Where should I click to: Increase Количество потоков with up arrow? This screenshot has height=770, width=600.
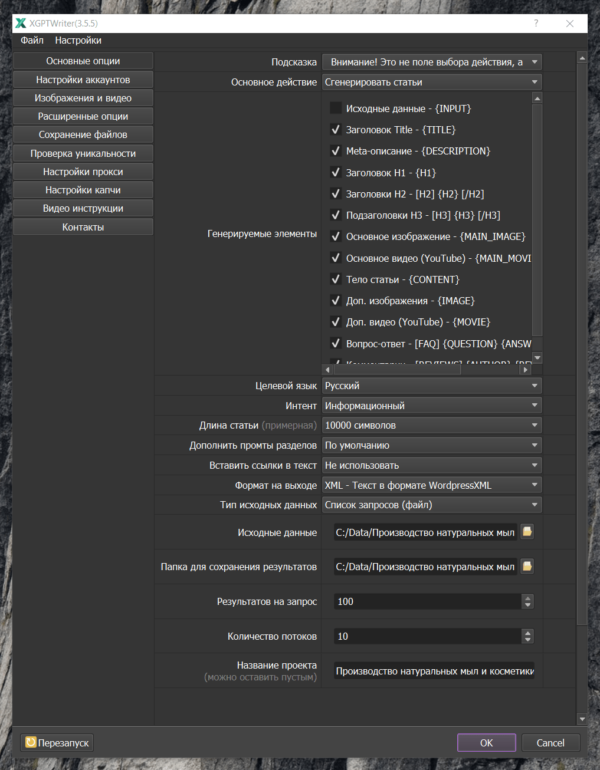tap(528, 632)
